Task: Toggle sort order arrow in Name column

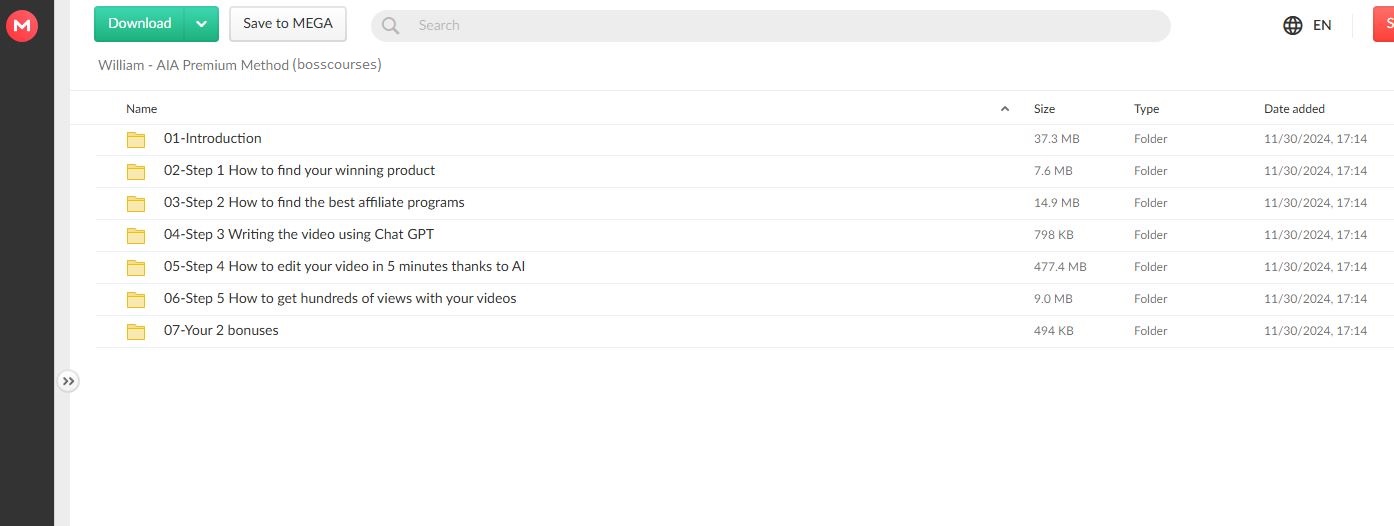Action: coord(1005,109)
